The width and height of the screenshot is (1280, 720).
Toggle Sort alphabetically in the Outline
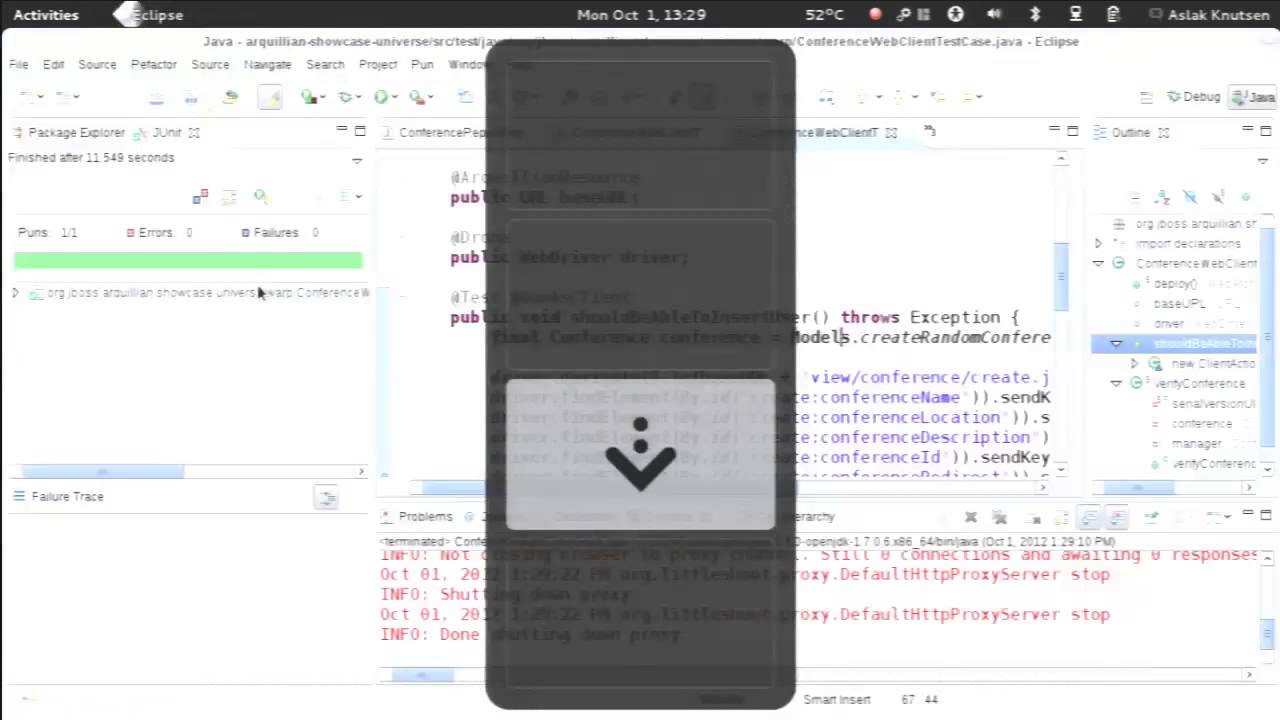tap(1161, 197)
